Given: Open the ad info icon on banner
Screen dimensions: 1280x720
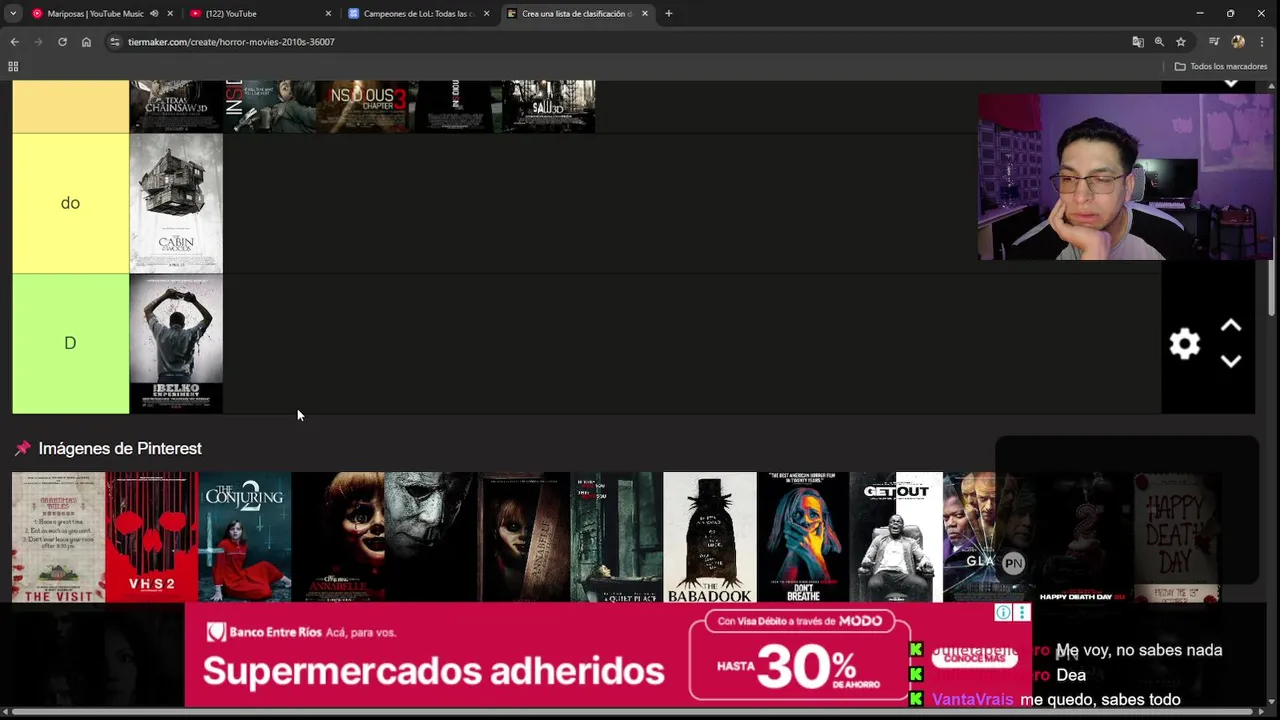Looking at the screenshot, I should click(1003, 613).
